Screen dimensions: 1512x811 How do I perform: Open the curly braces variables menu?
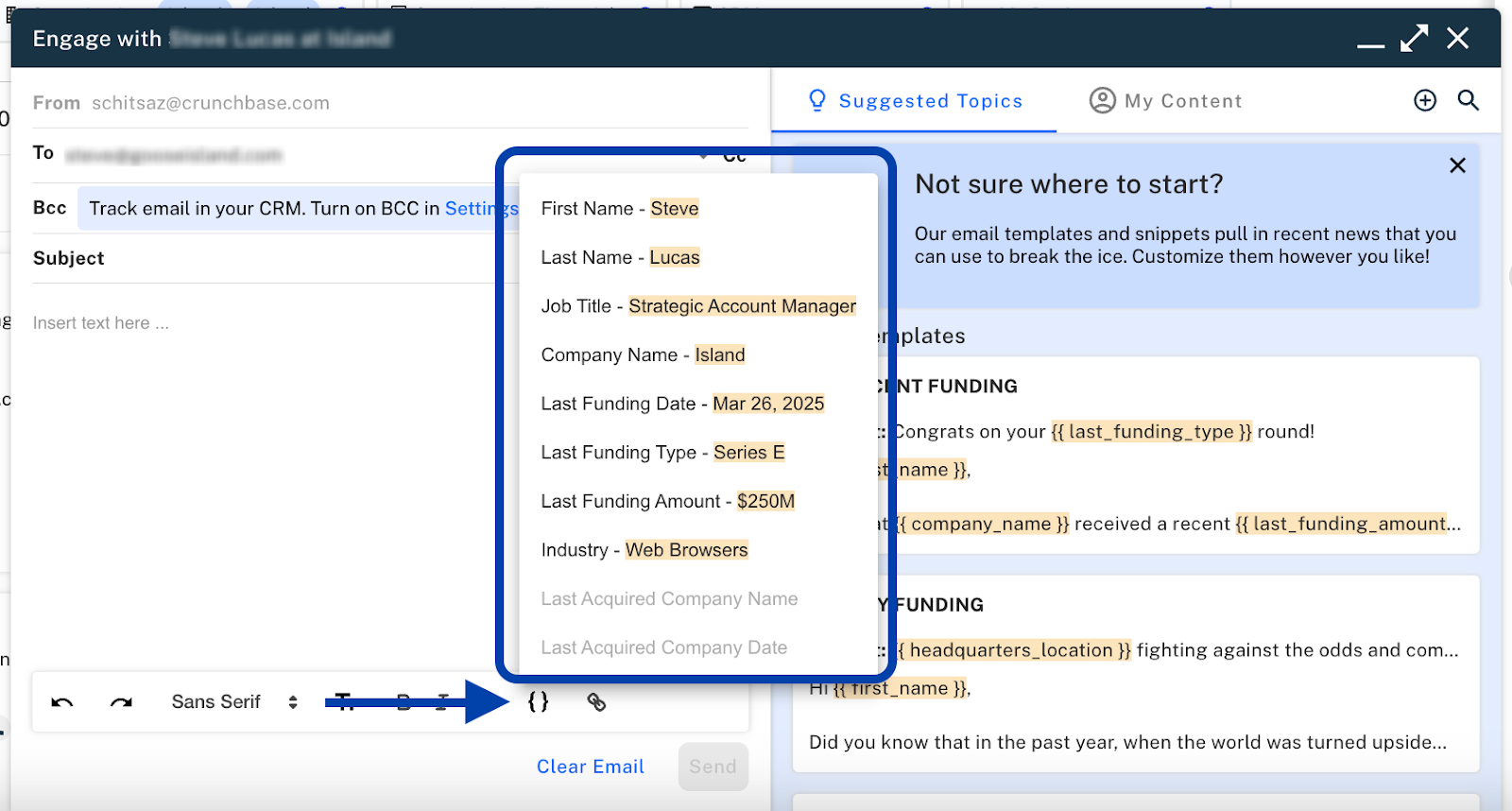(538, 701)
